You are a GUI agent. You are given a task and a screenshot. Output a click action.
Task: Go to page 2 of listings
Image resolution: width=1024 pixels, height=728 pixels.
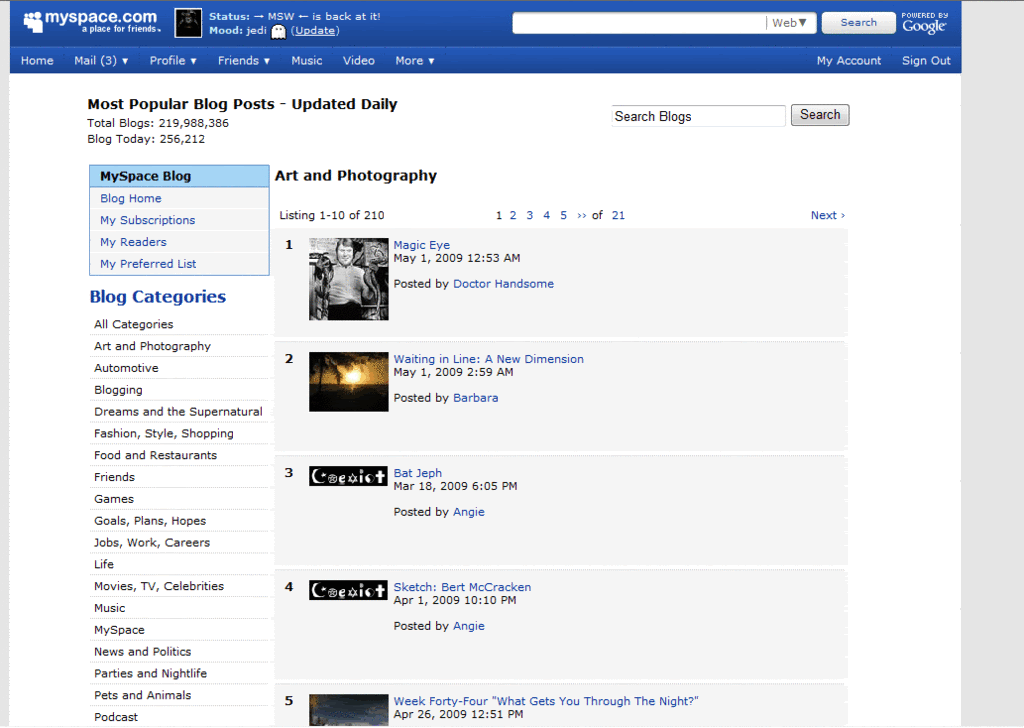pos(513,215)
